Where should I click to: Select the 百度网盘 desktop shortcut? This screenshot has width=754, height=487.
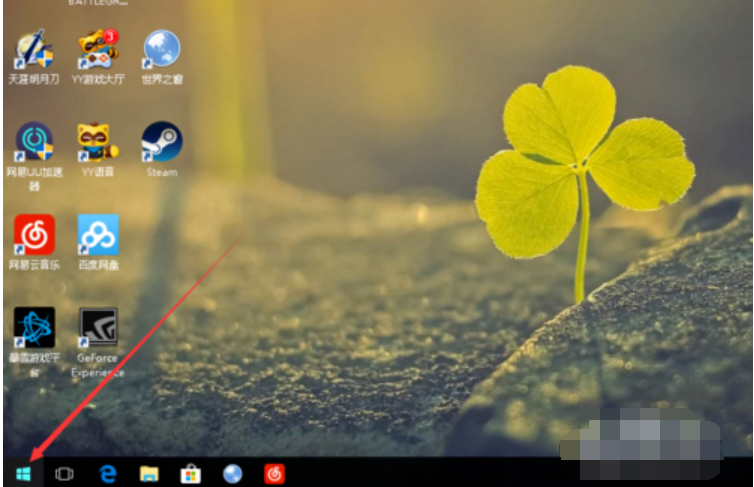pos(98,235)
